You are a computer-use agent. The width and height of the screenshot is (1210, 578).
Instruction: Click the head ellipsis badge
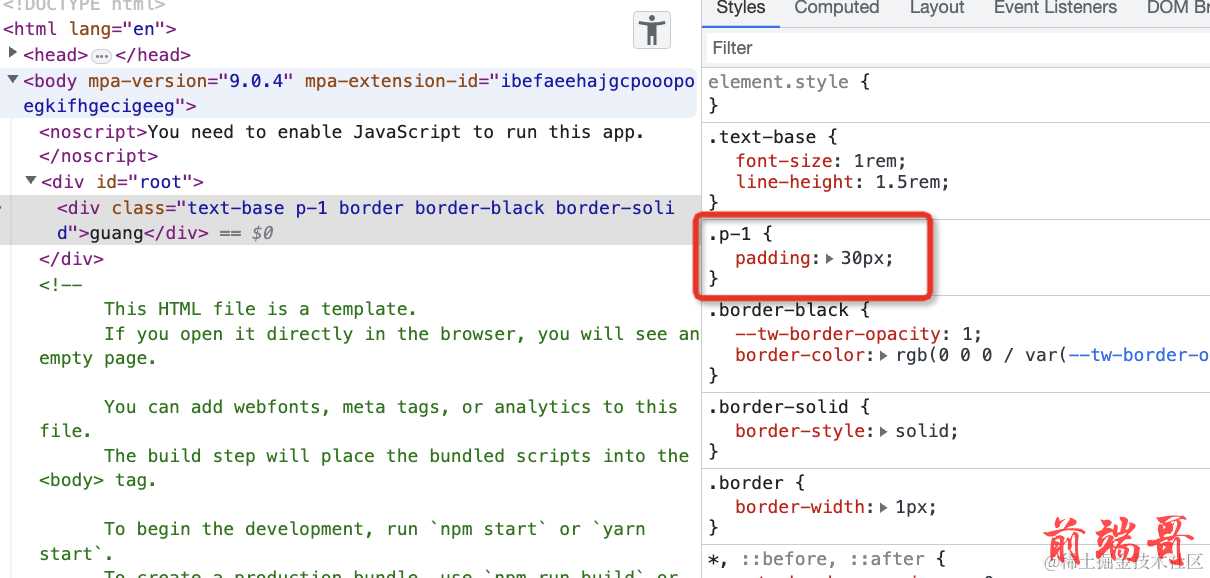[x=102, y=56]
